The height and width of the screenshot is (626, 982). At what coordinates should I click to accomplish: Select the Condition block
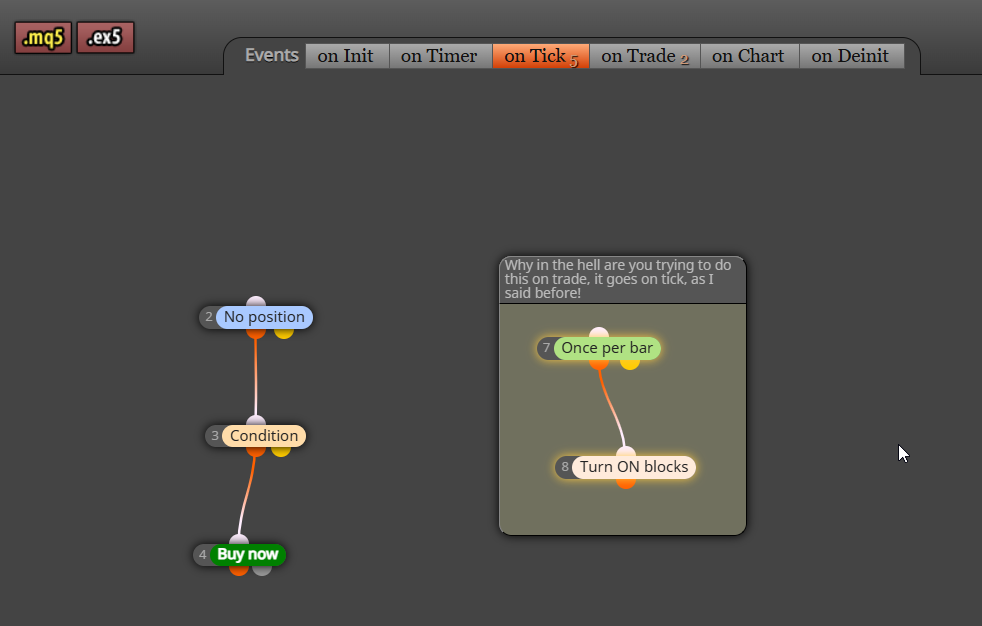point(264,436)
